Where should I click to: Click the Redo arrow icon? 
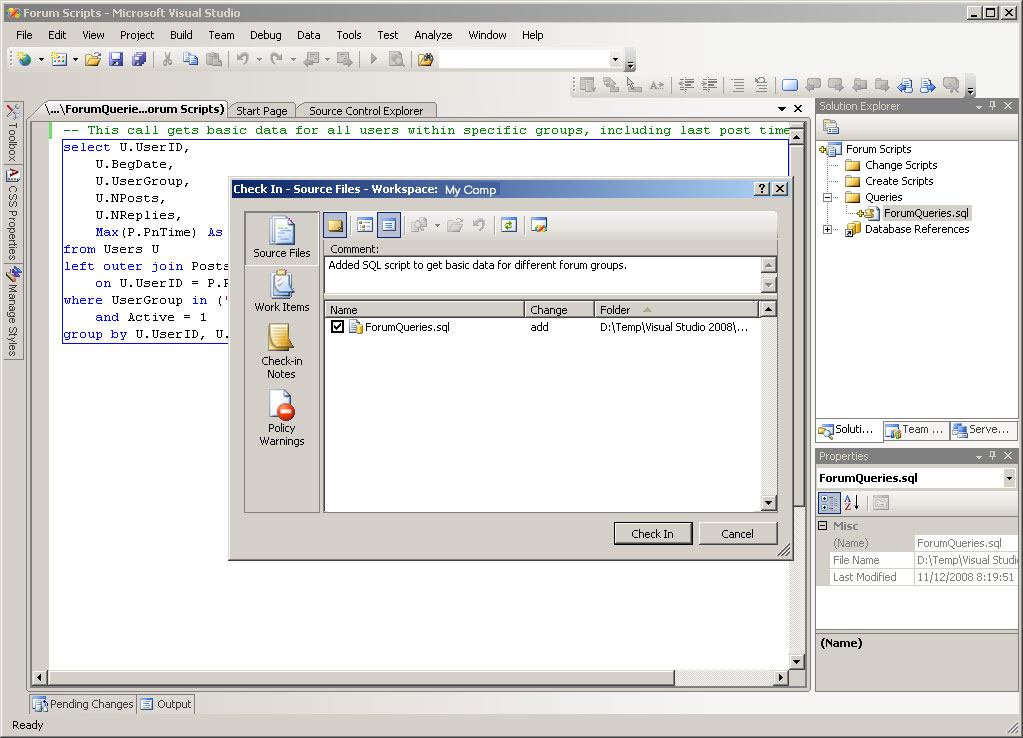point(277,59)
